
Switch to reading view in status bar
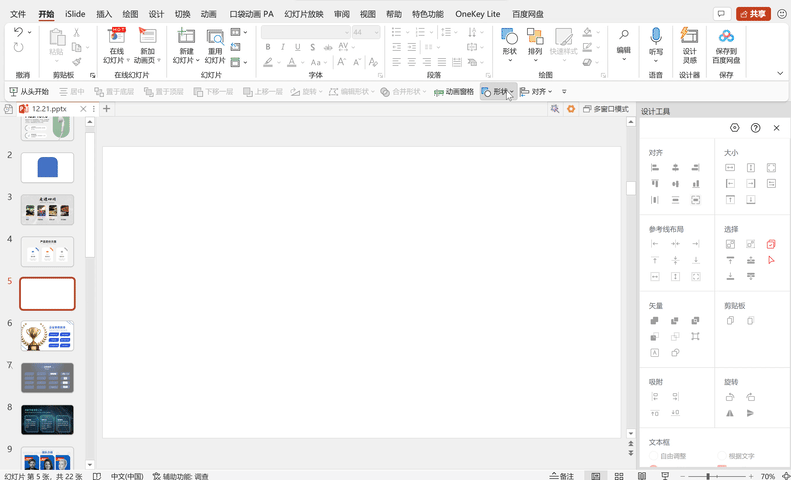642,476
